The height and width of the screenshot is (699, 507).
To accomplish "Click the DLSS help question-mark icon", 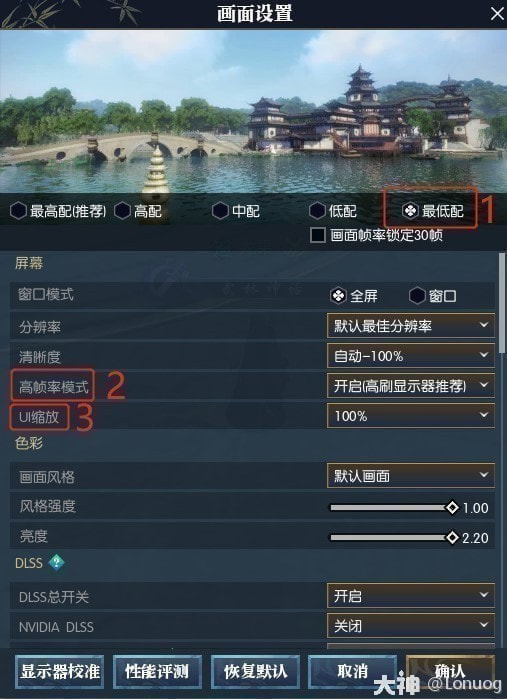I will pos(56,562).
